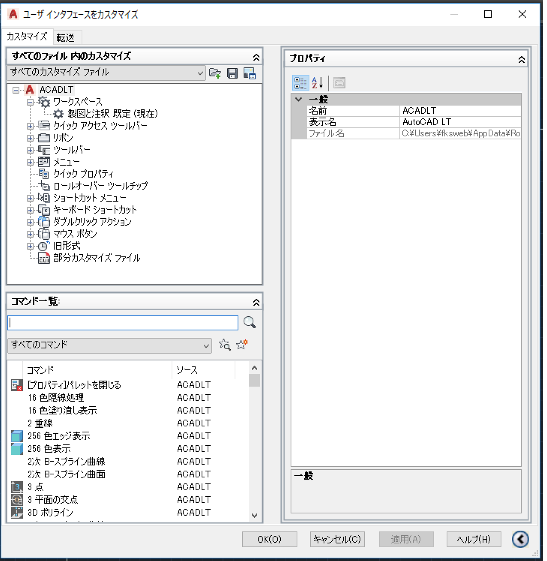Collapse the すべてのファイル内のカスタマイズ pane
Image resolution: width=547 pixels, height=561 pixels.
click(x=256, y=57)
